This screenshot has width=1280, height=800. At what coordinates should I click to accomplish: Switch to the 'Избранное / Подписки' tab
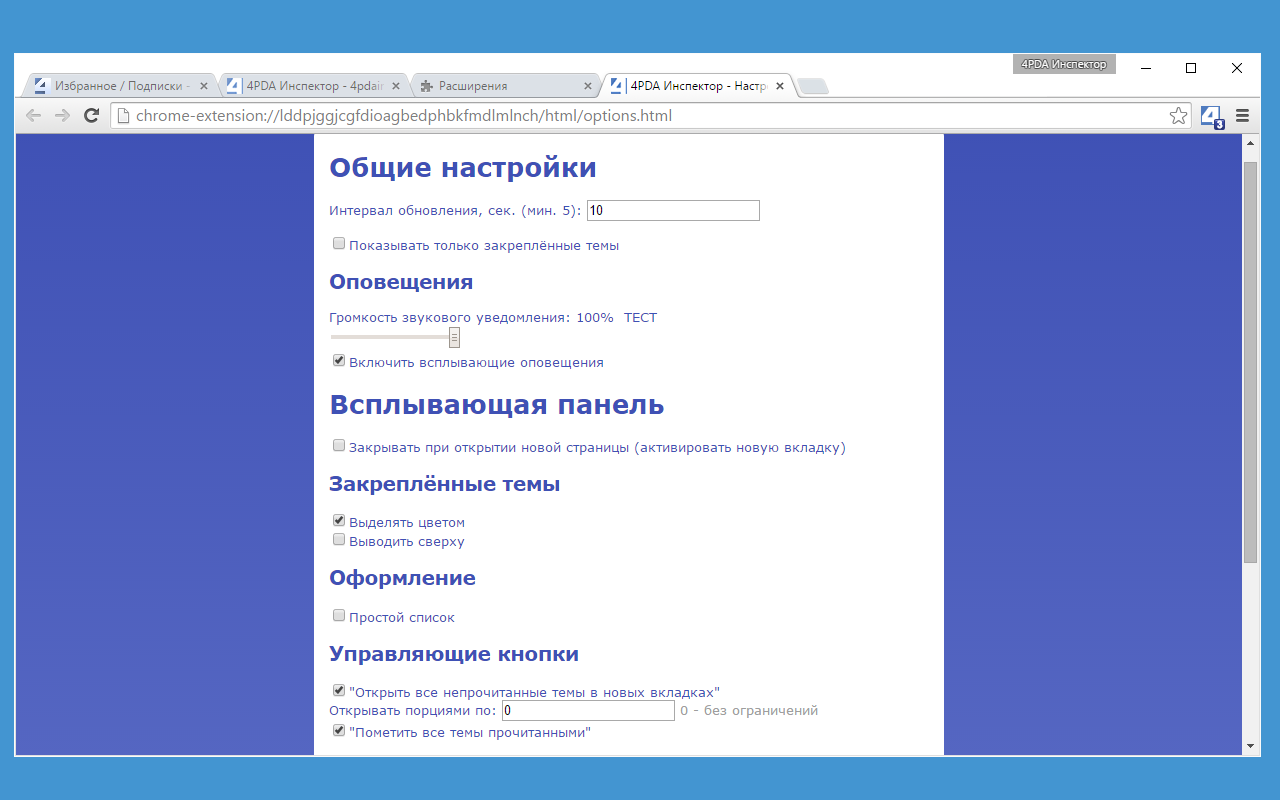pos(115,85)
